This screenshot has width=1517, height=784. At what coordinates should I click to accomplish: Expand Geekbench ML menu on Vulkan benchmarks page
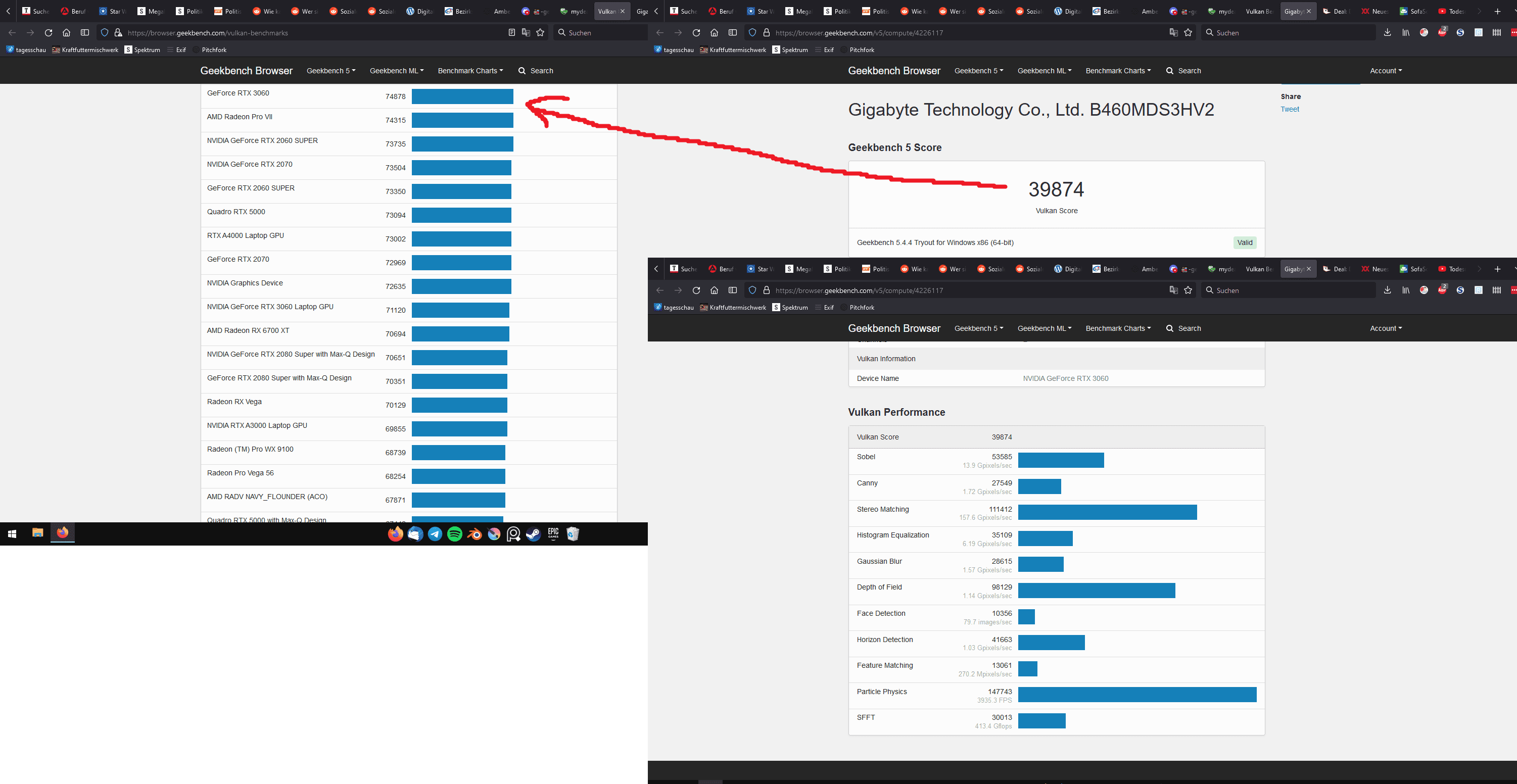pyautogui.click(x=396, y=71)
